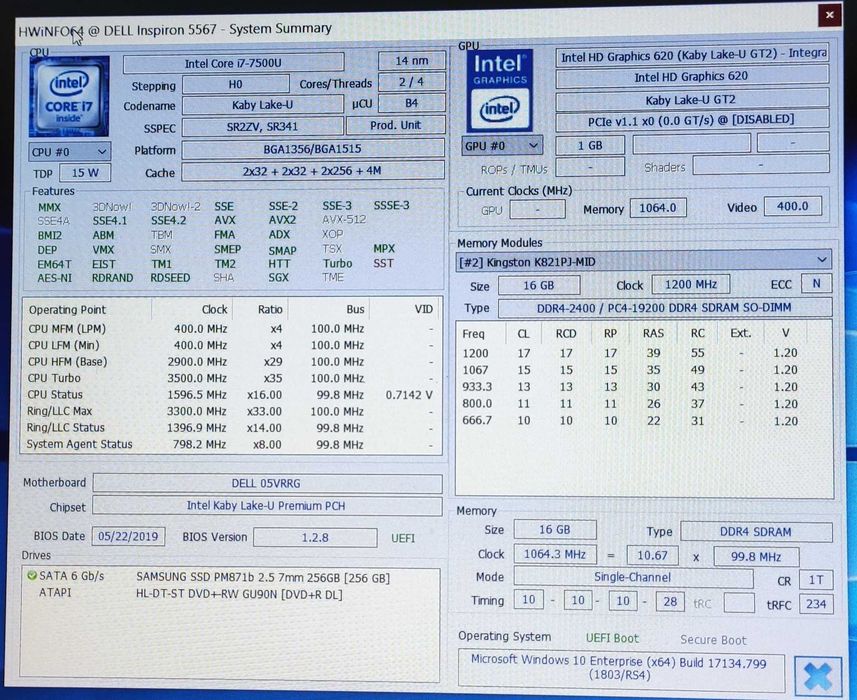Click the DDR4 SDRAM memory type field
857x700 pixels.
click(756, 532)
